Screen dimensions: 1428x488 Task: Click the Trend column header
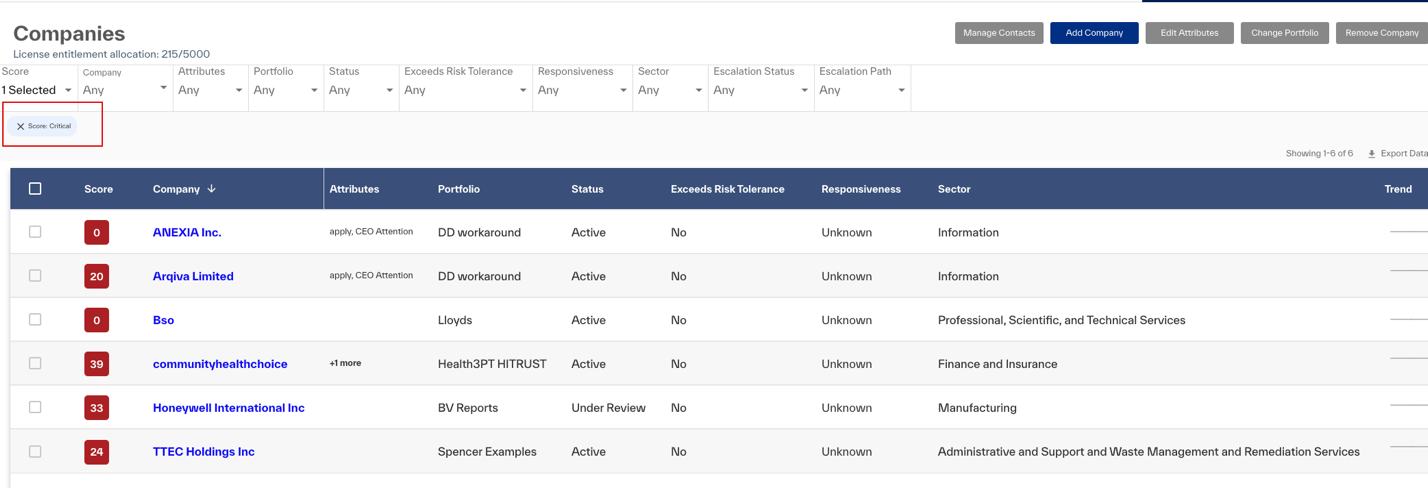tap(1398, 189)
